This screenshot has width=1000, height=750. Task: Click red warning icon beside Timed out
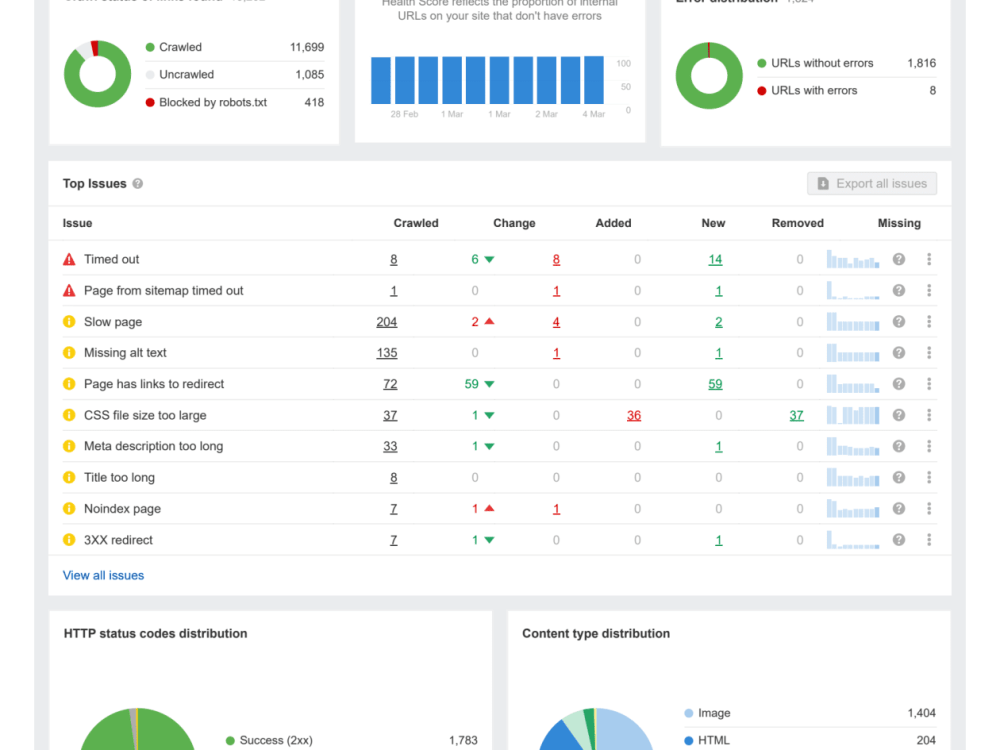pyautogui.click(x=69, y=259)
